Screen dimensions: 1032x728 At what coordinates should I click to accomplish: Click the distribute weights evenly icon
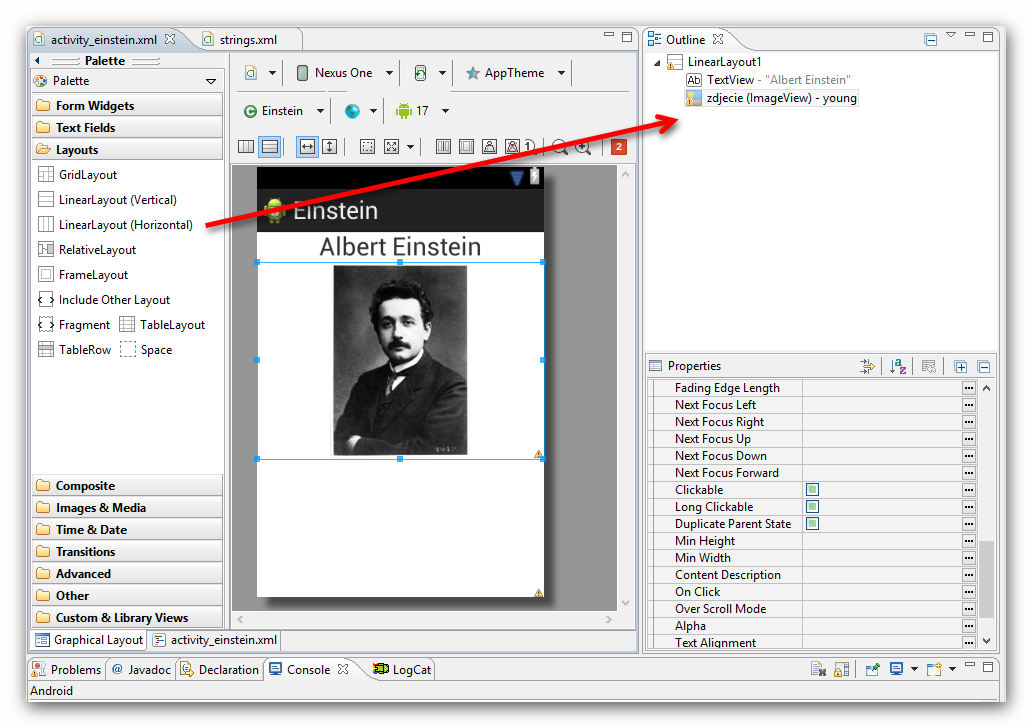click(x=443, y=146)
